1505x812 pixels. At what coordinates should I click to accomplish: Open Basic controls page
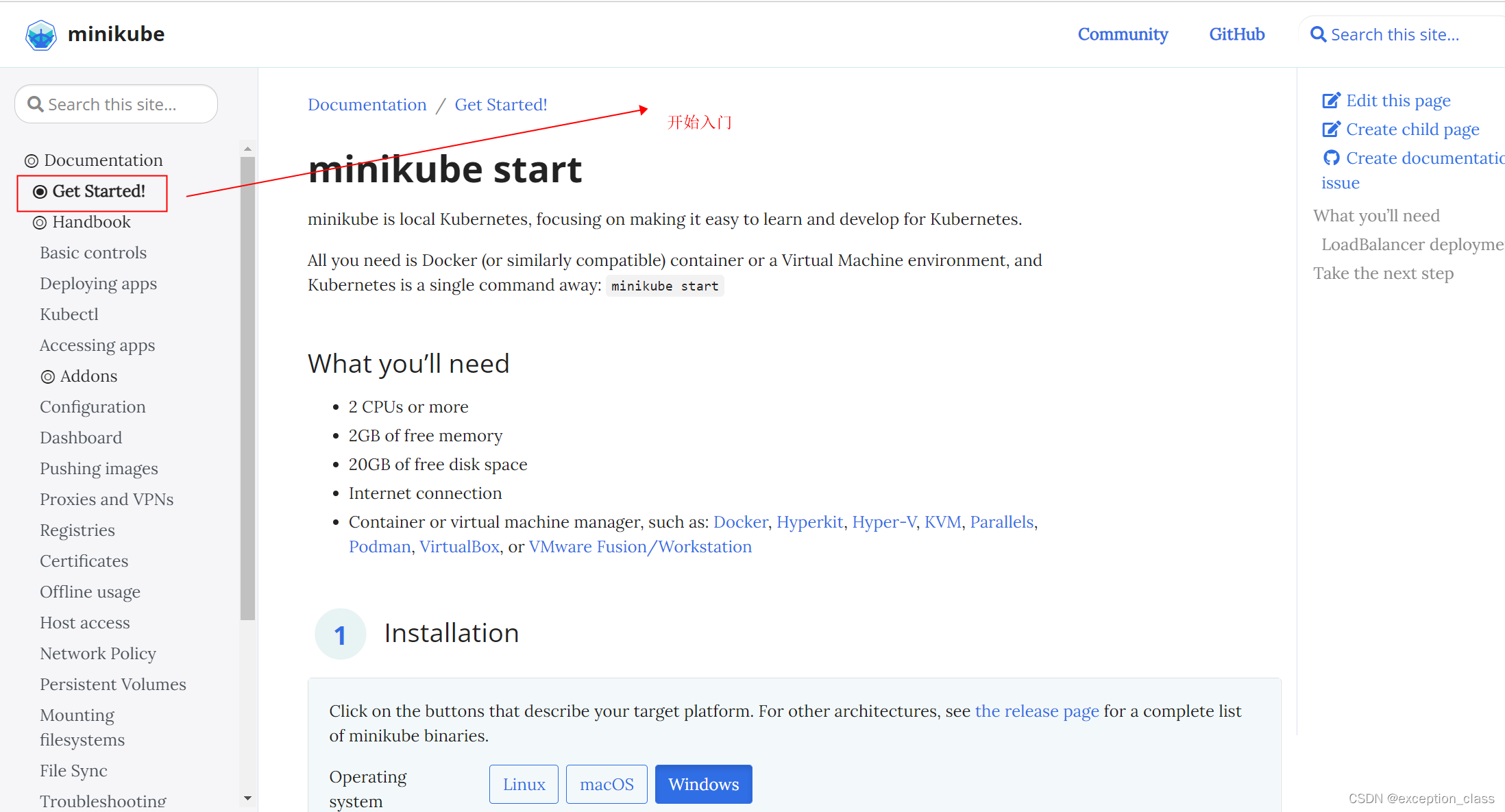(93, 253)
